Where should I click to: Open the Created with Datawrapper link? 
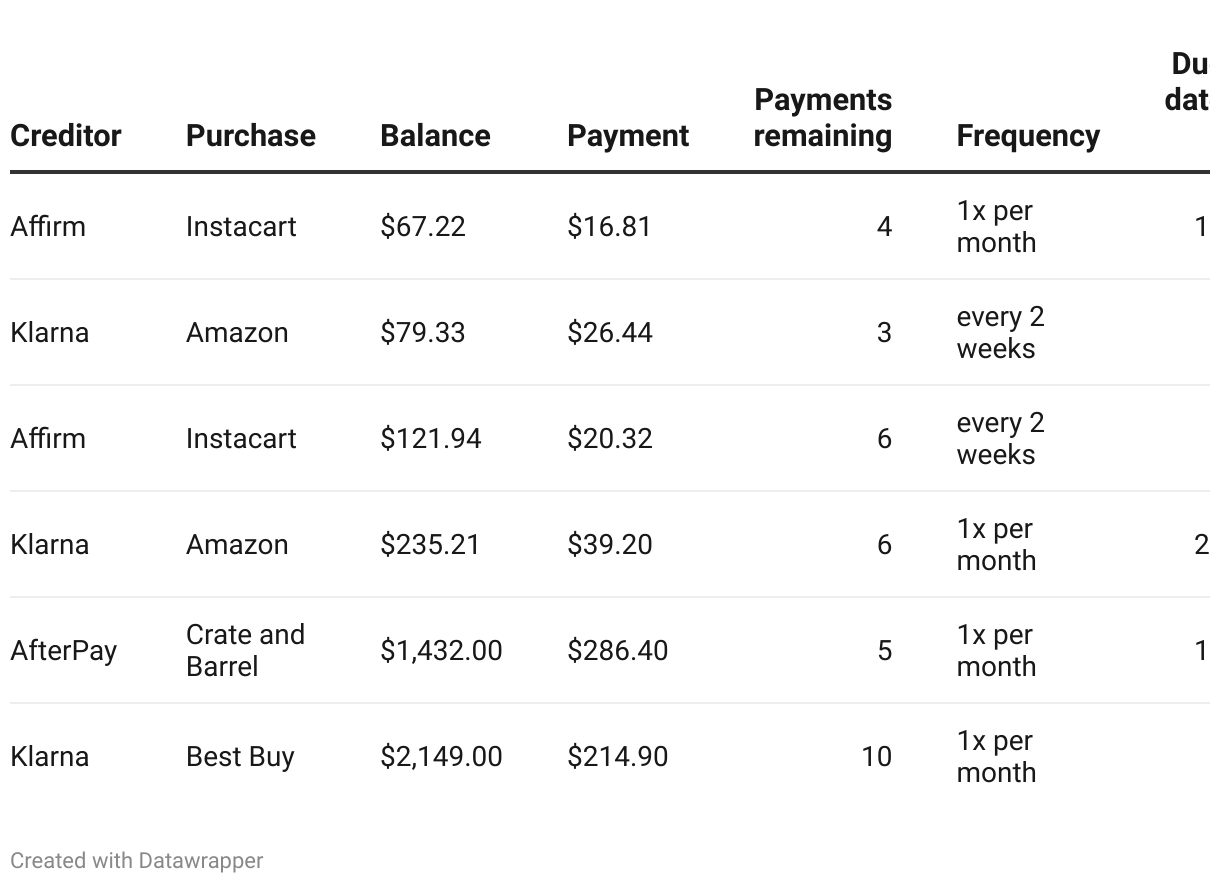(x=137, y=861)
